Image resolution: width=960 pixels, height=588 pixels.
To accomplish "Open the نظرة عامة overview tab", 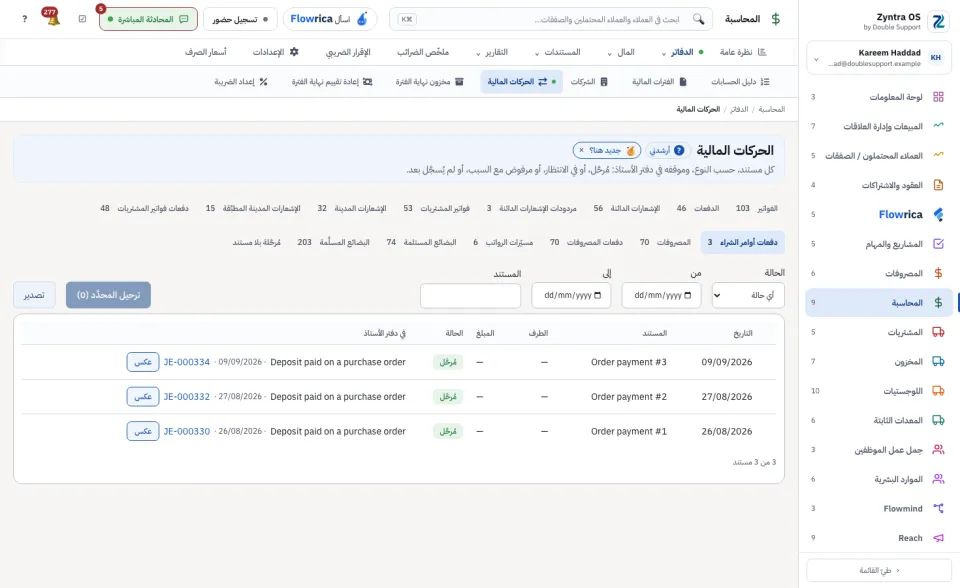I will tap(743, 52).
